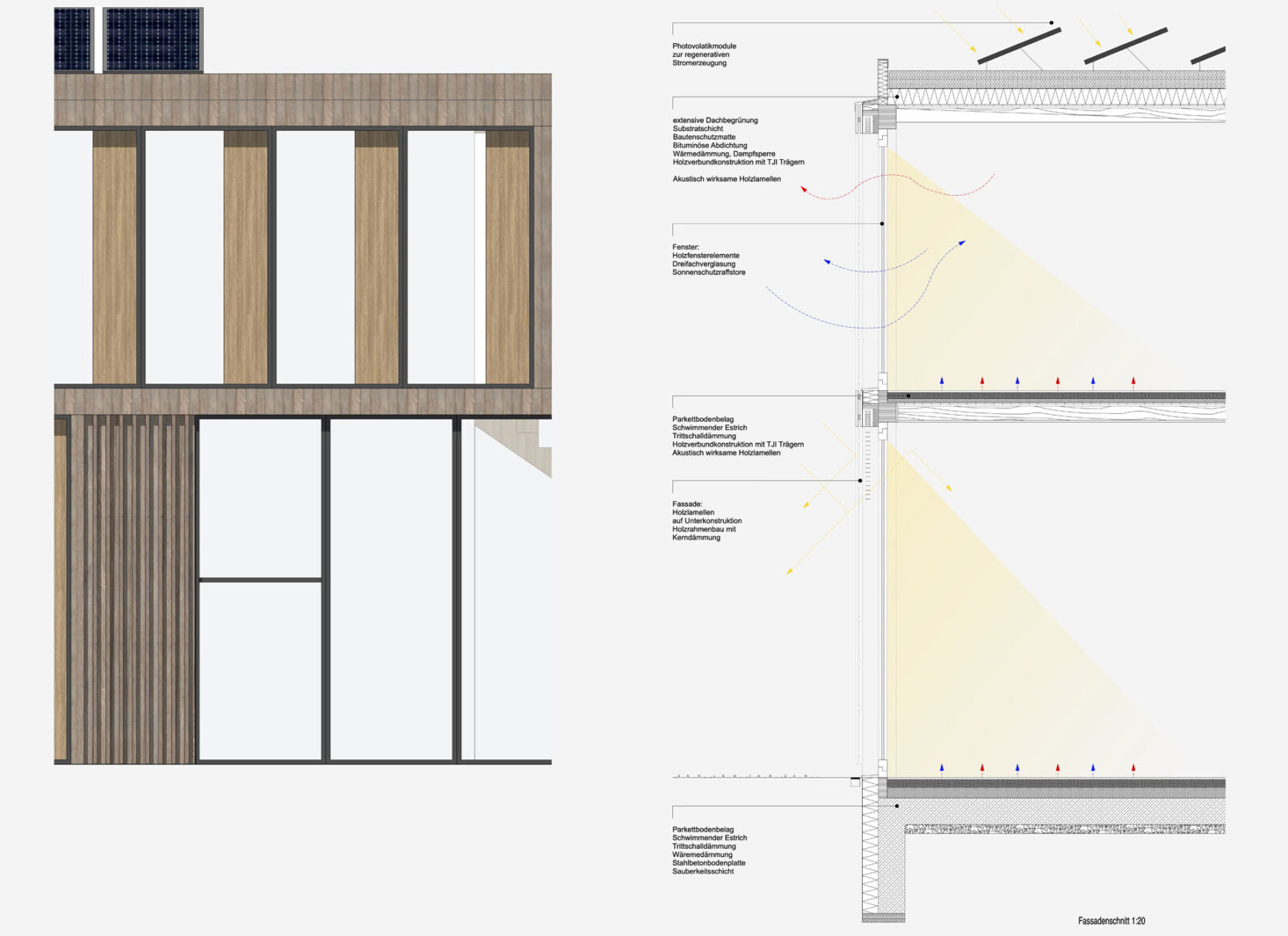Click the 'Sonnenschutzraffstore' label
This screenshot has height=936, width=1288.
tap(709, 273)
